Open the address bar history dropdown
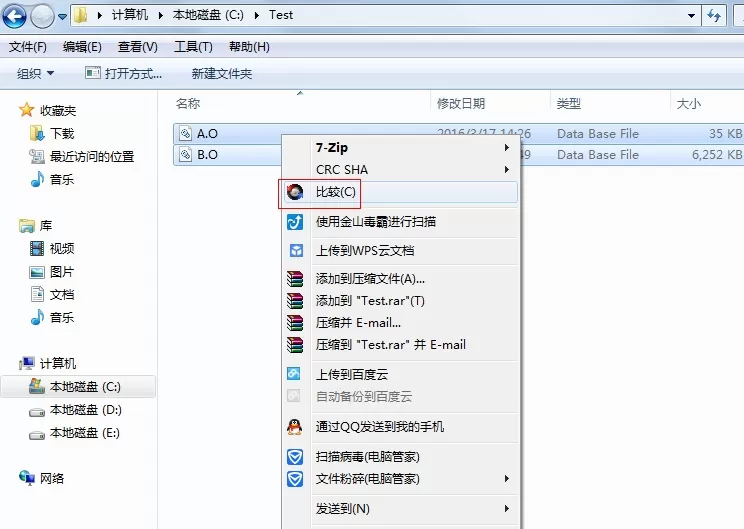 [x=691, y=16]
